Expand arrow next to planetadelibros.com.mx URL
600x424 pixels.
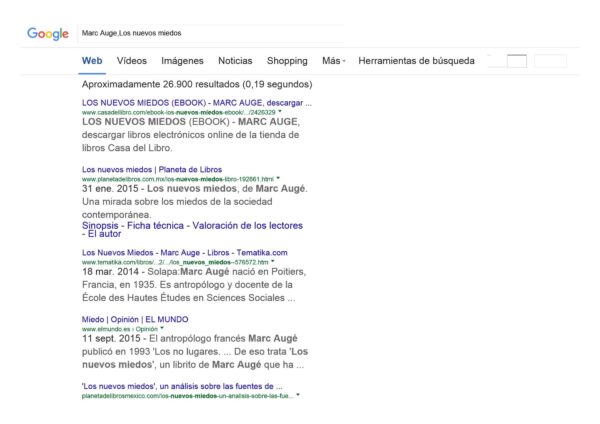278,178
